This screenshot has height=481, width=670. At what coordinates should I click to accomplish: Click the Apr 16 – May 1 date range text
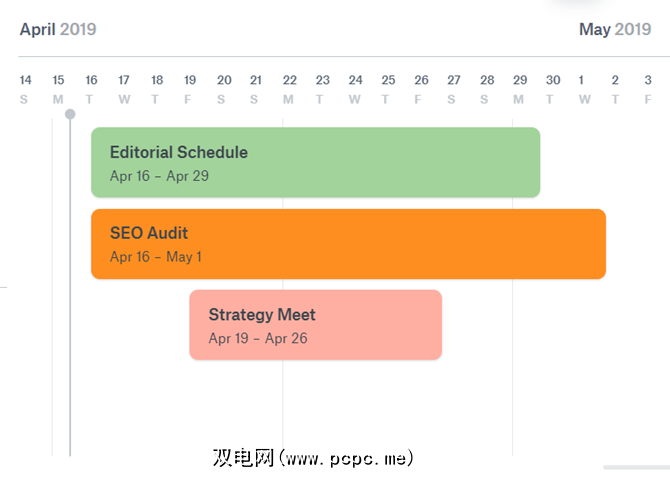click(x=156, y=257)
